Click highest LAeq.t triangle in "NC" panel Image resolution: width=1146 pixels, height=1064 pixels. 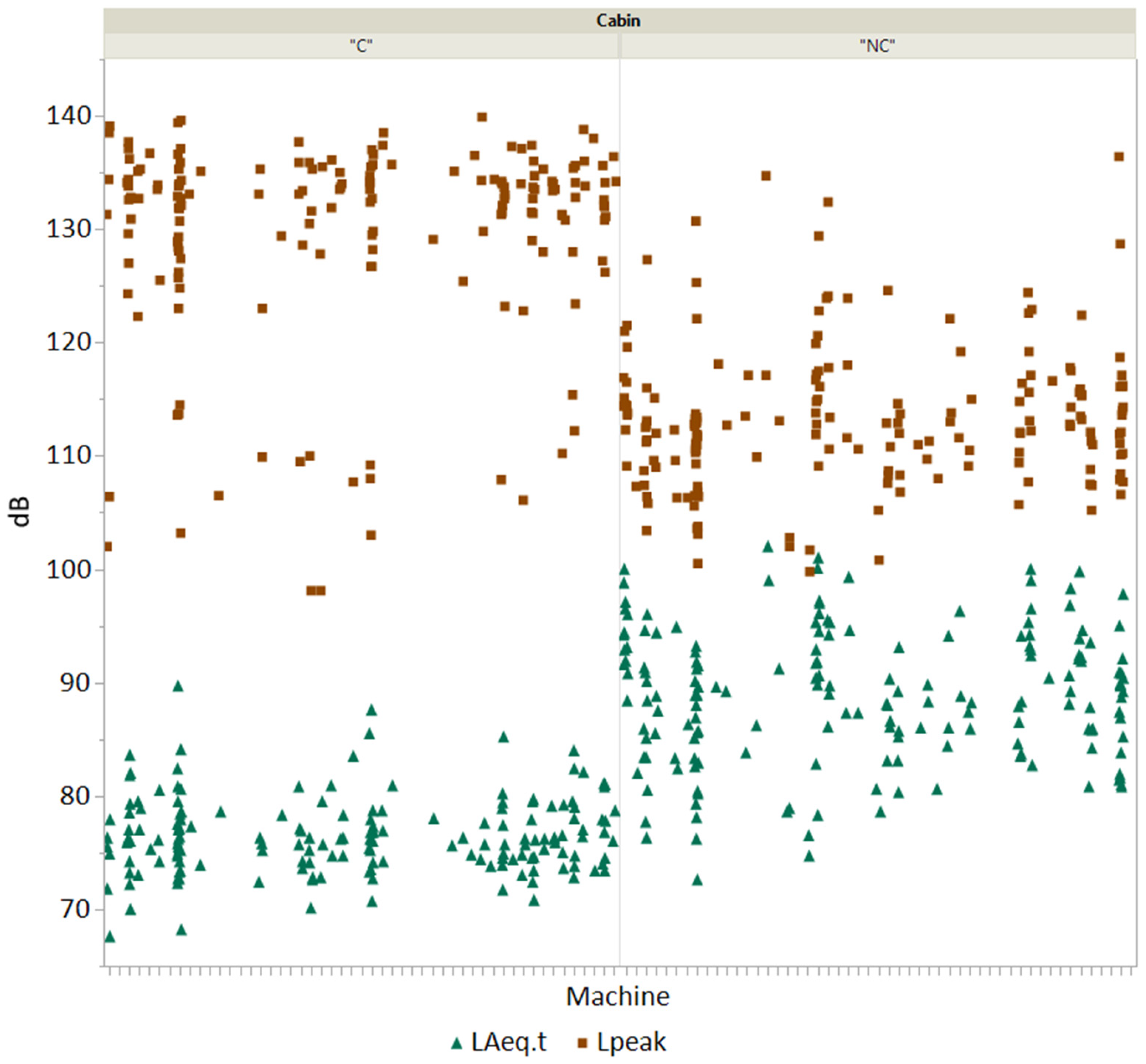click(x=768, y=547)
